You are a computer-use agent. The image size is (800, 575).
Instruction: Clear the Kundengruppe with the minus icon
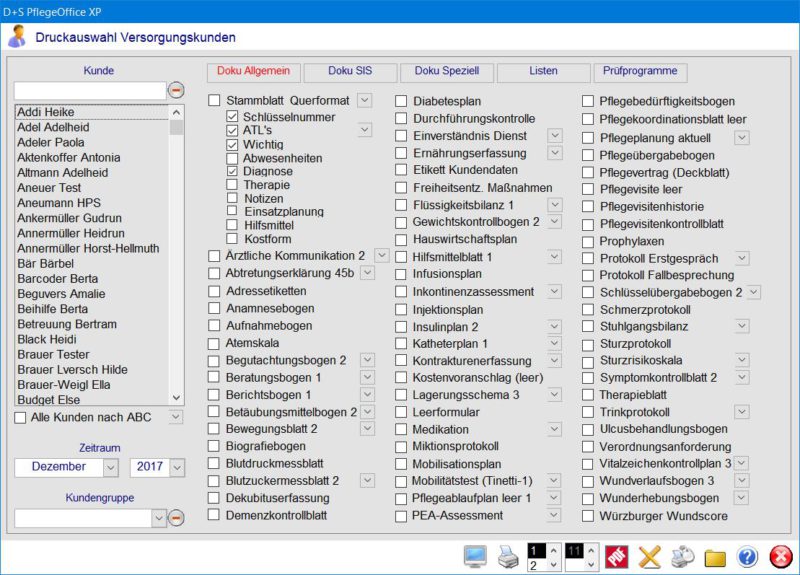(x=176, y=518)
